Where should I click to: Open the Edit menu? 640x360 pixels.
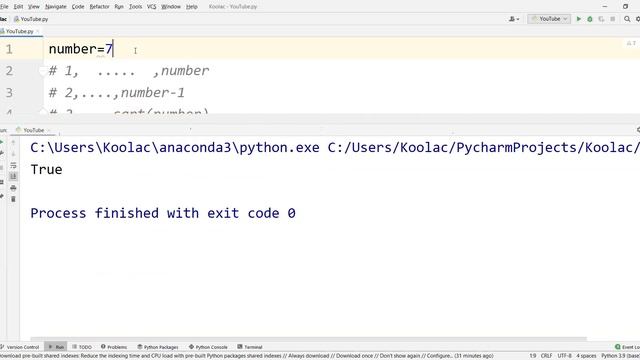[x=18, y=7]
